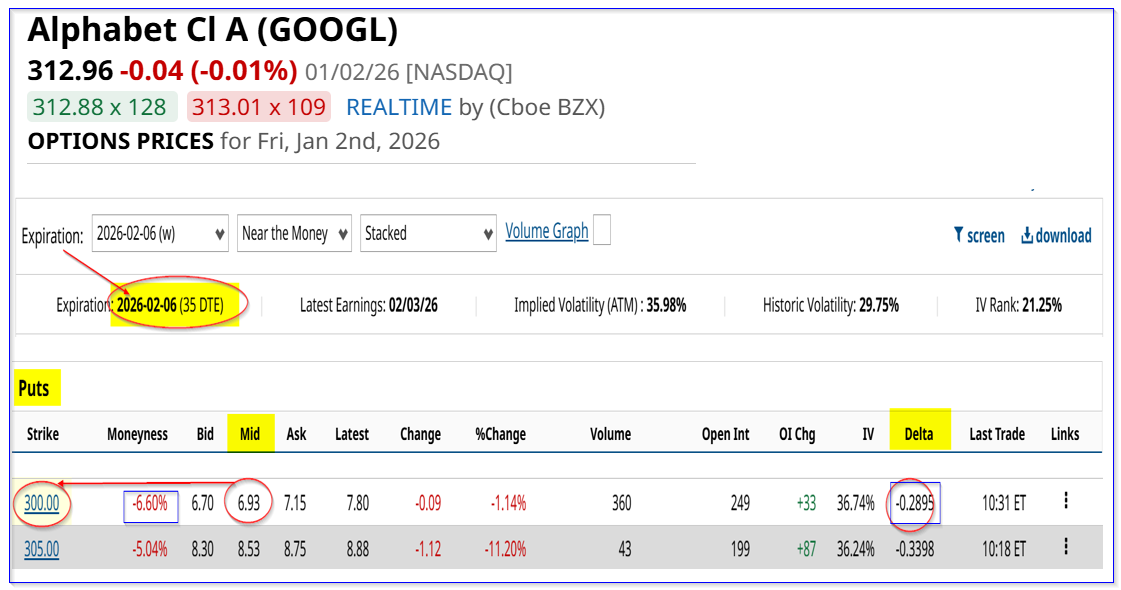Expand the Near the Money dropdown
The height and width of the screenshot is (590, 1121).
coord(294,234)
